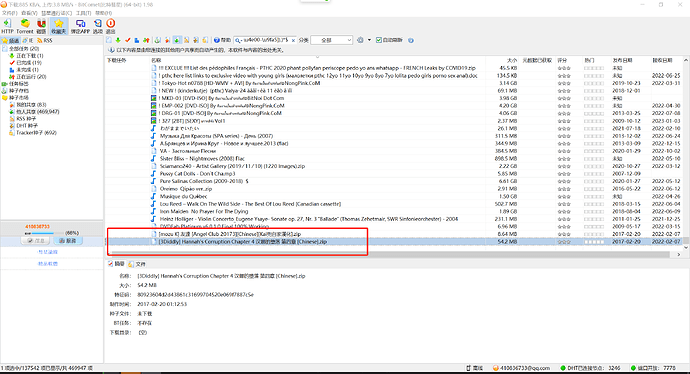Sort the list by the 名称 column header
Screen dimensions: 690x374
[x=317, y=60]
